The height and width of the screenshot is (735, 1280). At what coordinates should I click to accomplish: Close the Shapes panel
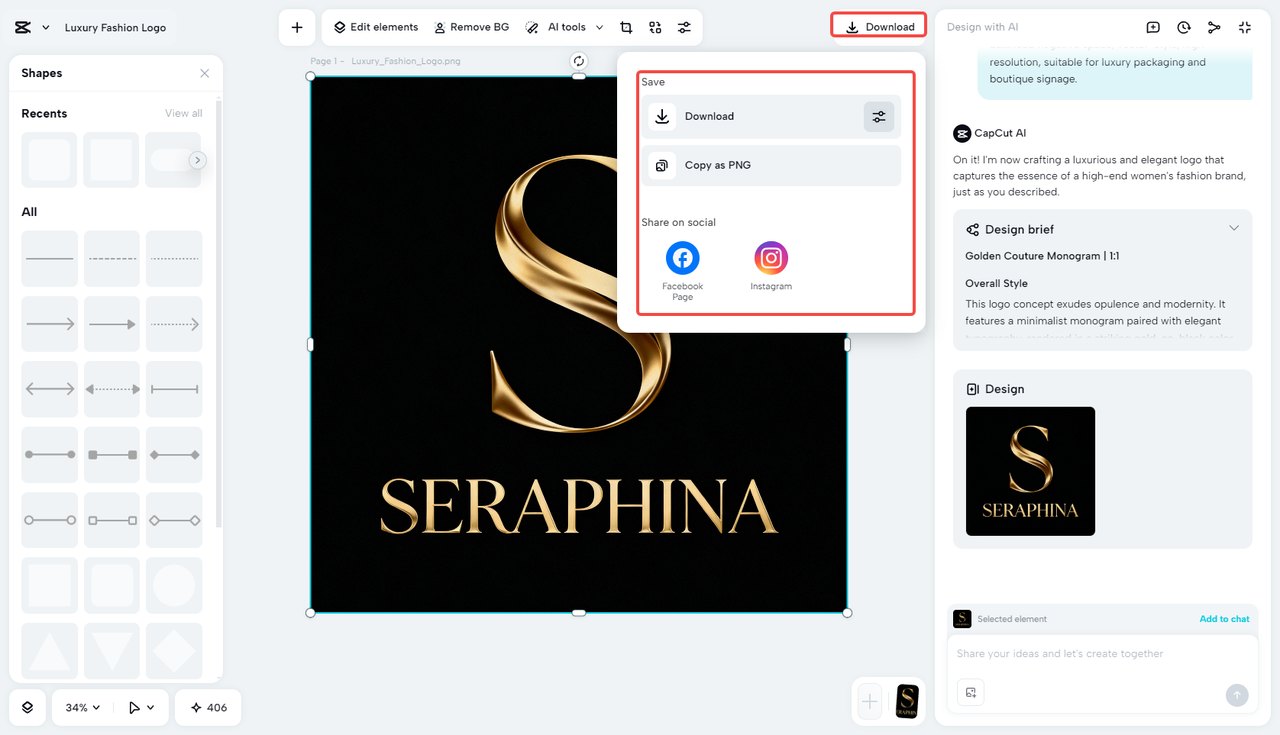click(x=204, y=73)
